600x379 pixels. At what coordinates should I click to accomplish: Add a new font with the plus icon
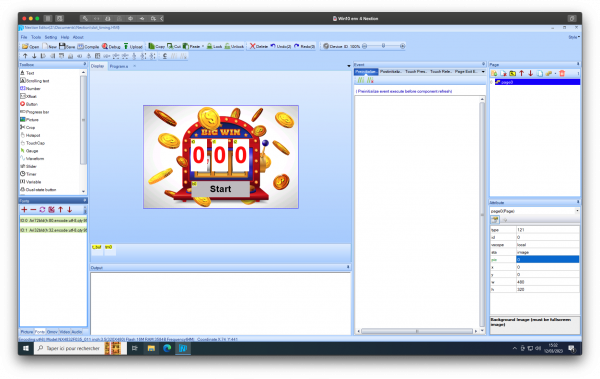[24, 209]
